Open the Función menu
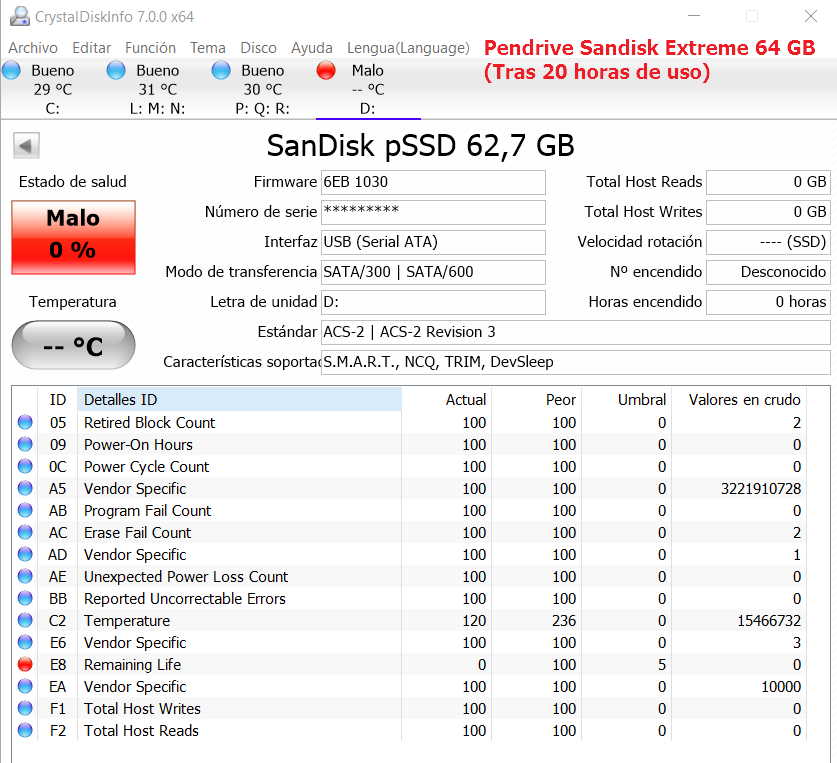The width and height of the screenshot is (837, 763). [150, 48]
